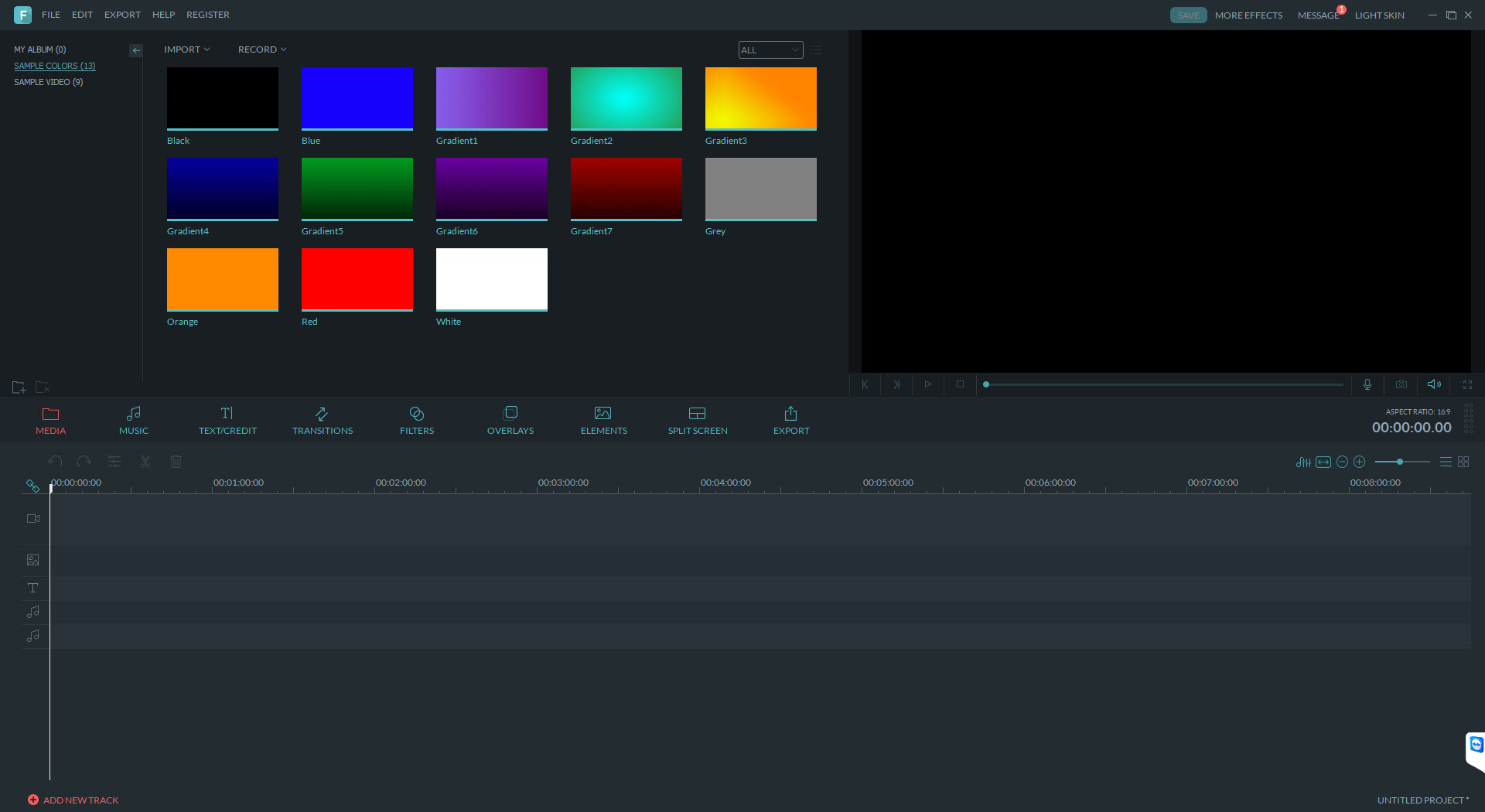Open the Transitions panel
Screen dimensions: 1485x812
(x=322, y=420)
